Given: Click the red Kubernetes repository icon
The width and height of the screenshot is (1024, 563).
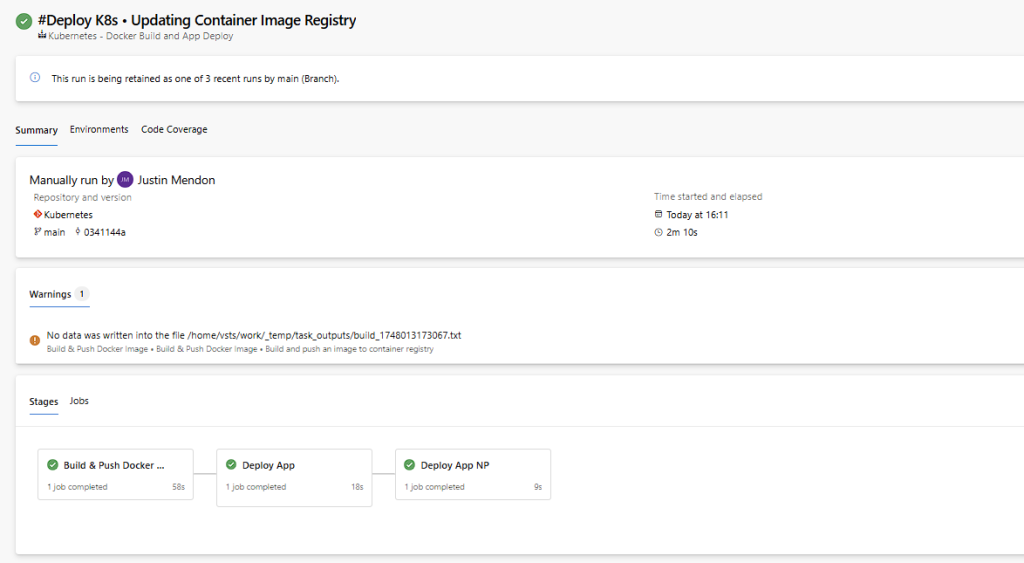Looking at the screenshot, I should [38, 214].
